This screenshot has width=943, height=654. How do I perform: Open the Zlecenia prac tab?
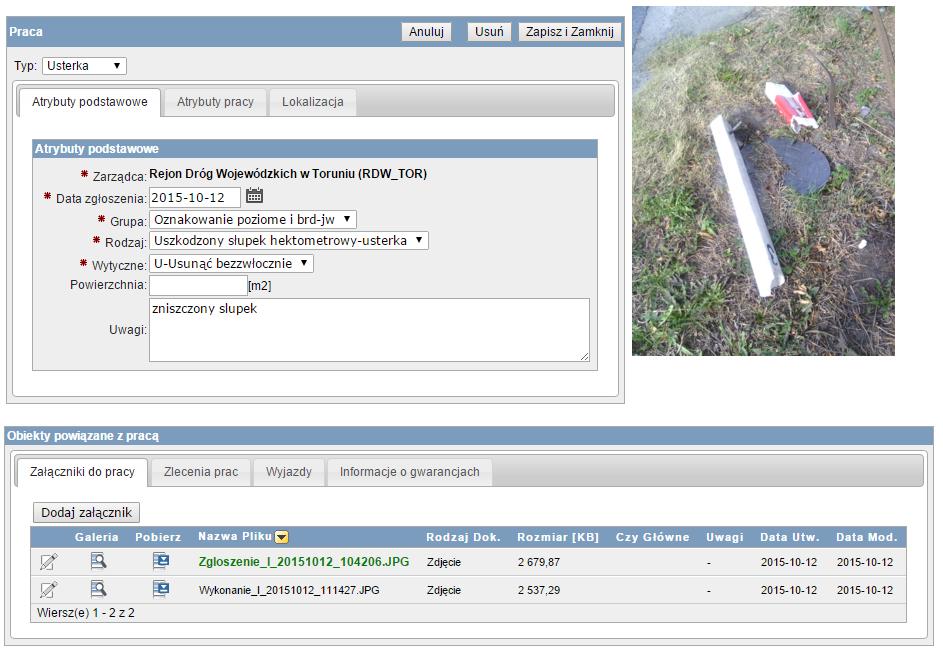(x=201, y=472)
